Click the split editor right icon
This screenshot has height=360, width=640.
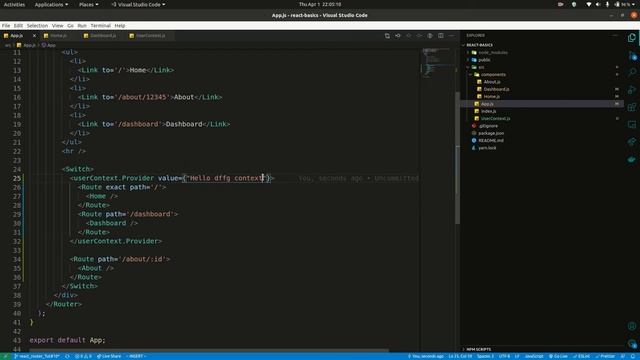(441, 36)
